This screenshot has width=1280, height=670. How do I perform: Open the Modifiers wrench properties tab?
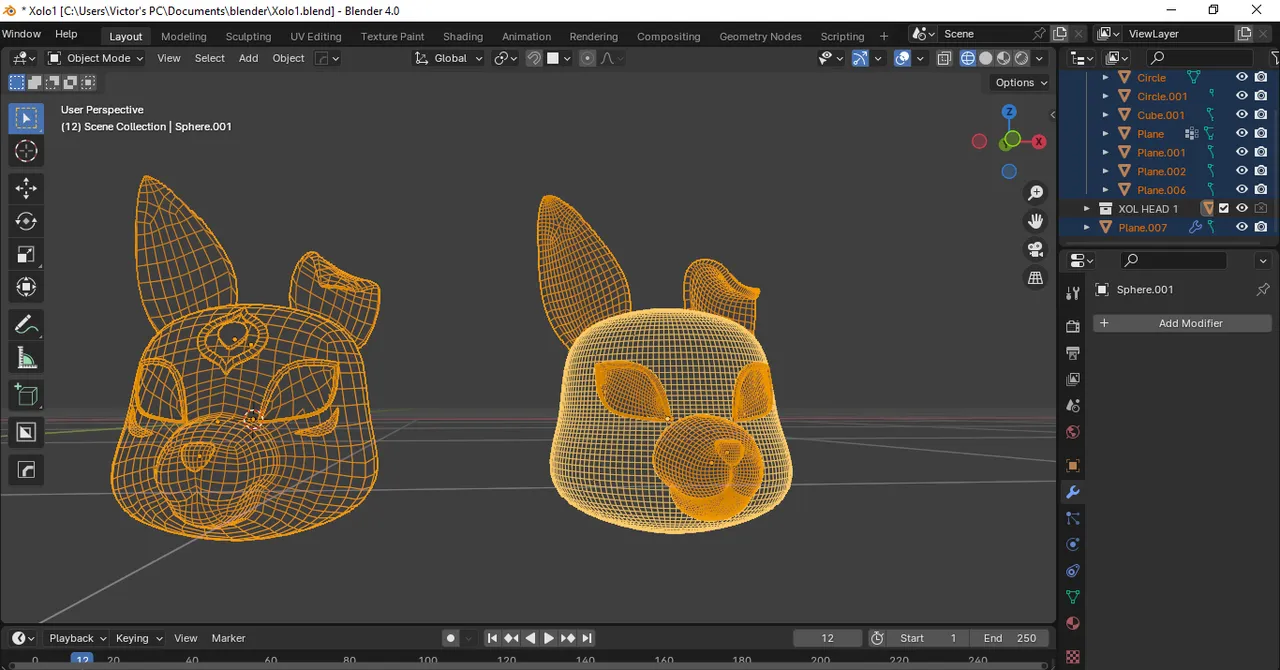click(x=1073, y=492)
